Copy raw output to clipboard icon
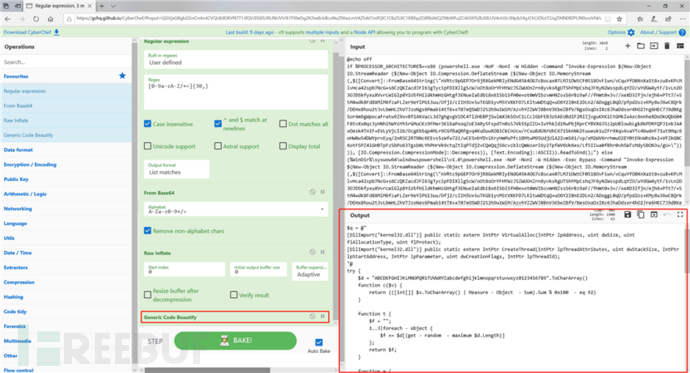690x373 pixels. click(641, 215)
